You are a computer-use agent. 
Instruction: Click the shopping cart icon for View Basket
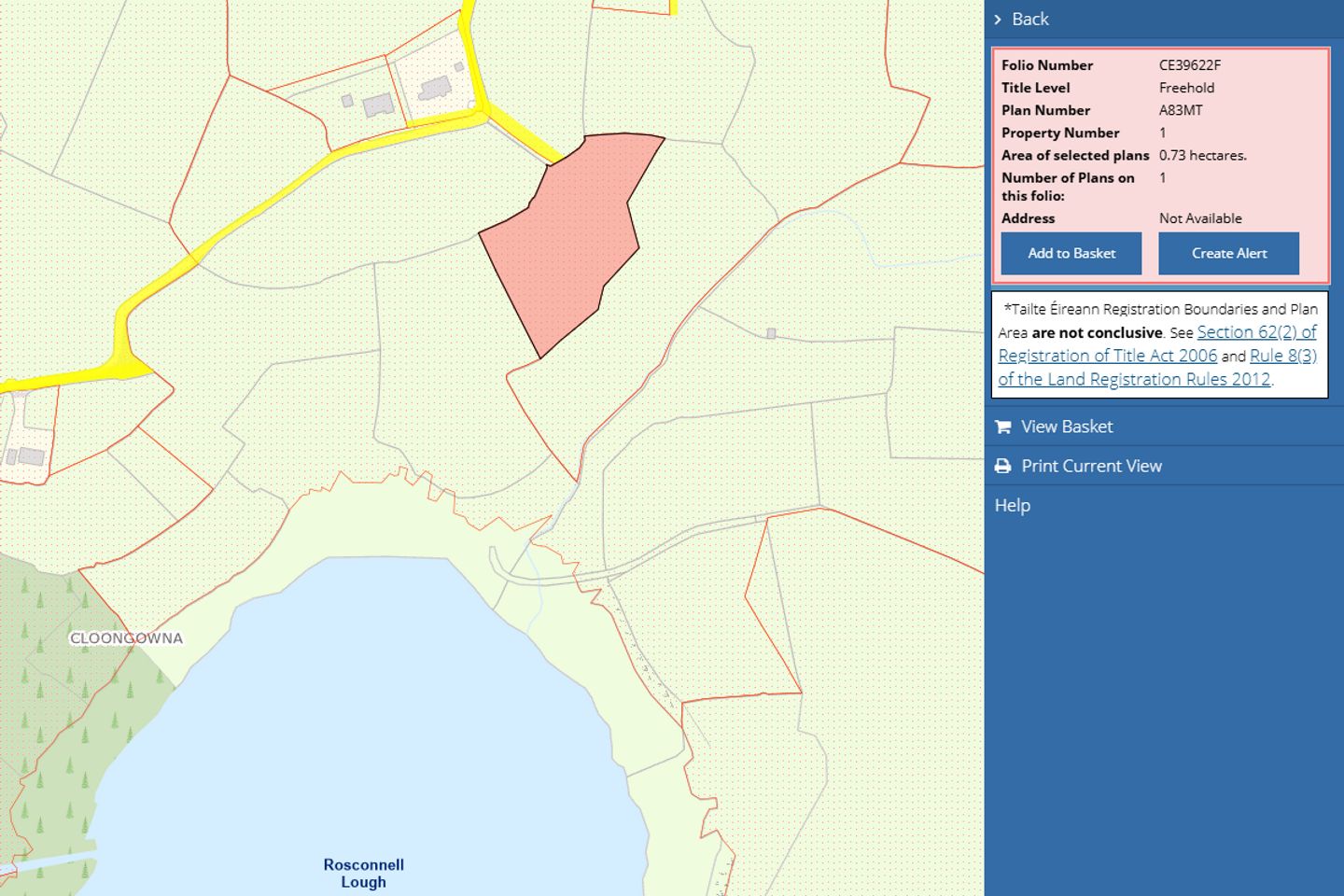pyautogui.click(x=1003, y=427)
